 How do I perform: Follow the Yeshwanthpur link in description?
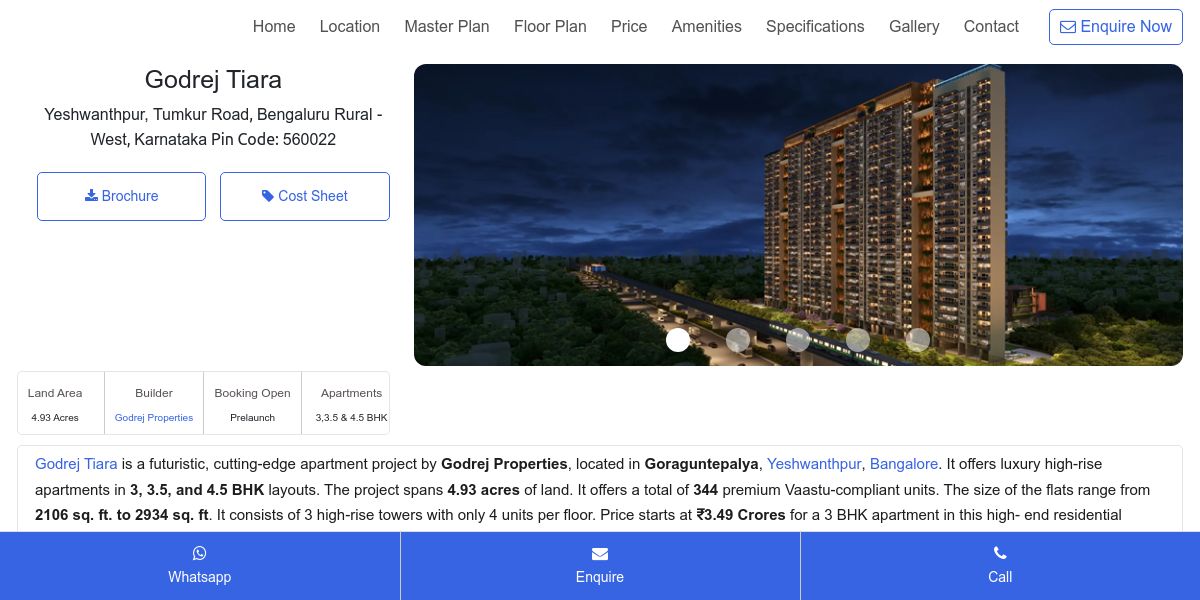tap(814, 464)
